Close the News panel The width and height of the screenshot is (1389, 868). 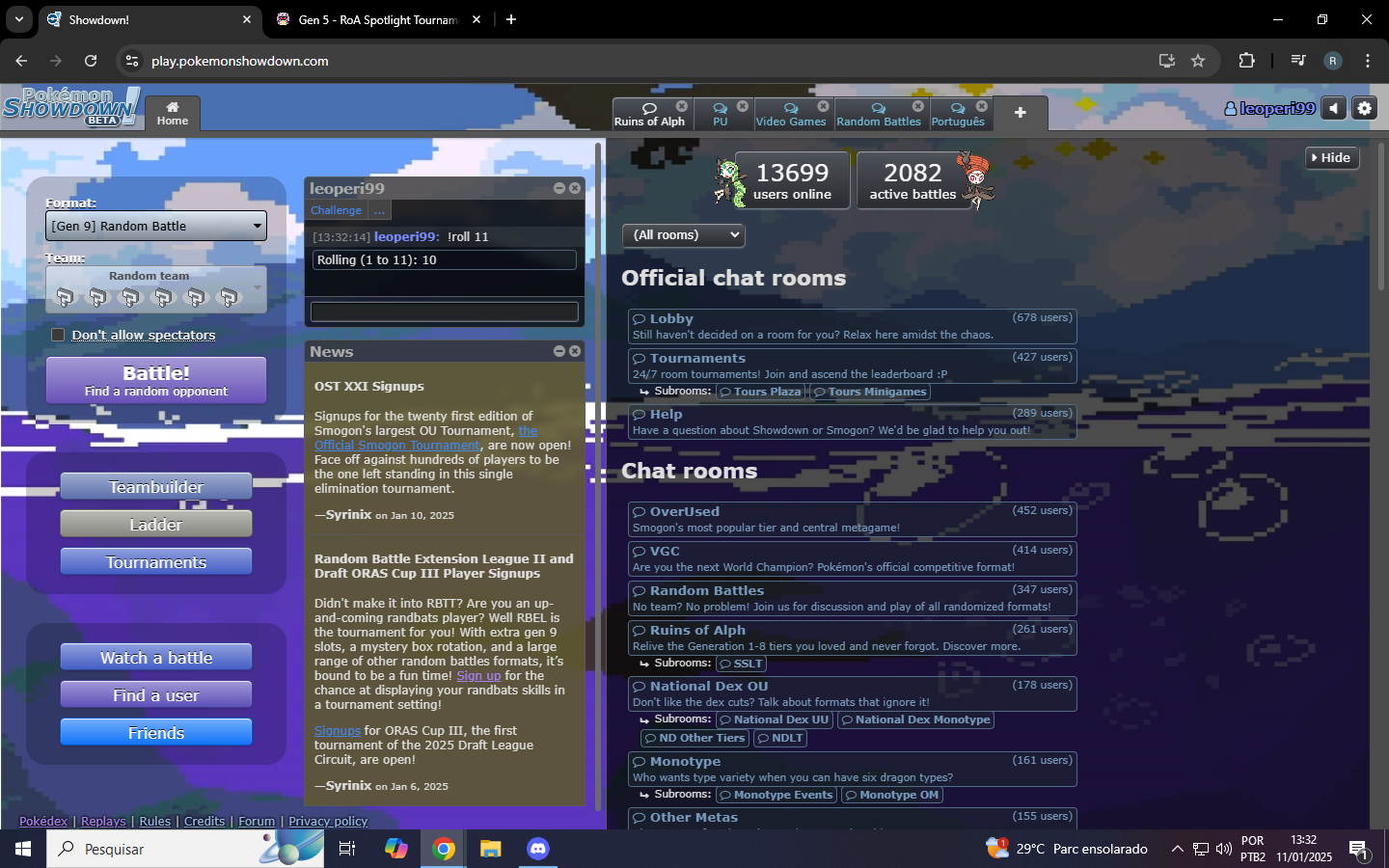(x=575, y=351)
